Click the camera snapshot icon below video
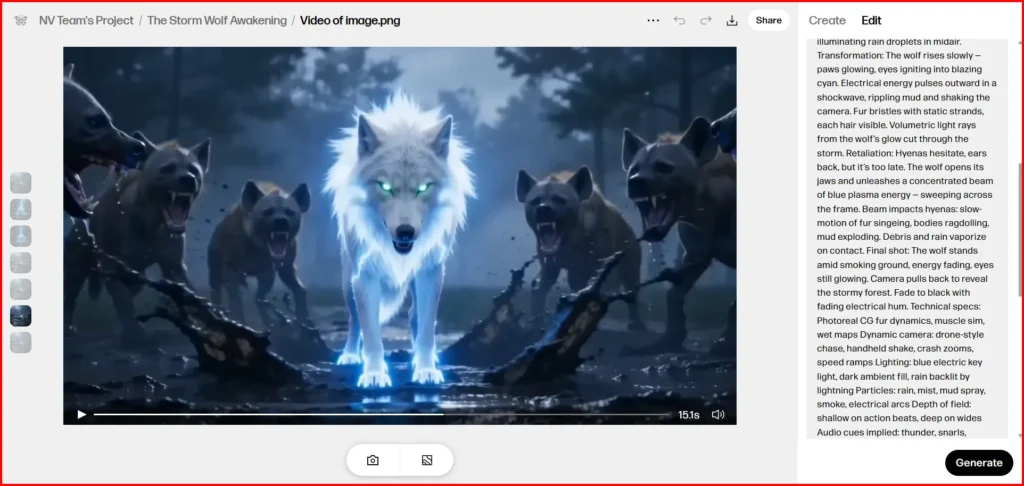Screen dimensions: 1024x486 [x=373, y=460]
